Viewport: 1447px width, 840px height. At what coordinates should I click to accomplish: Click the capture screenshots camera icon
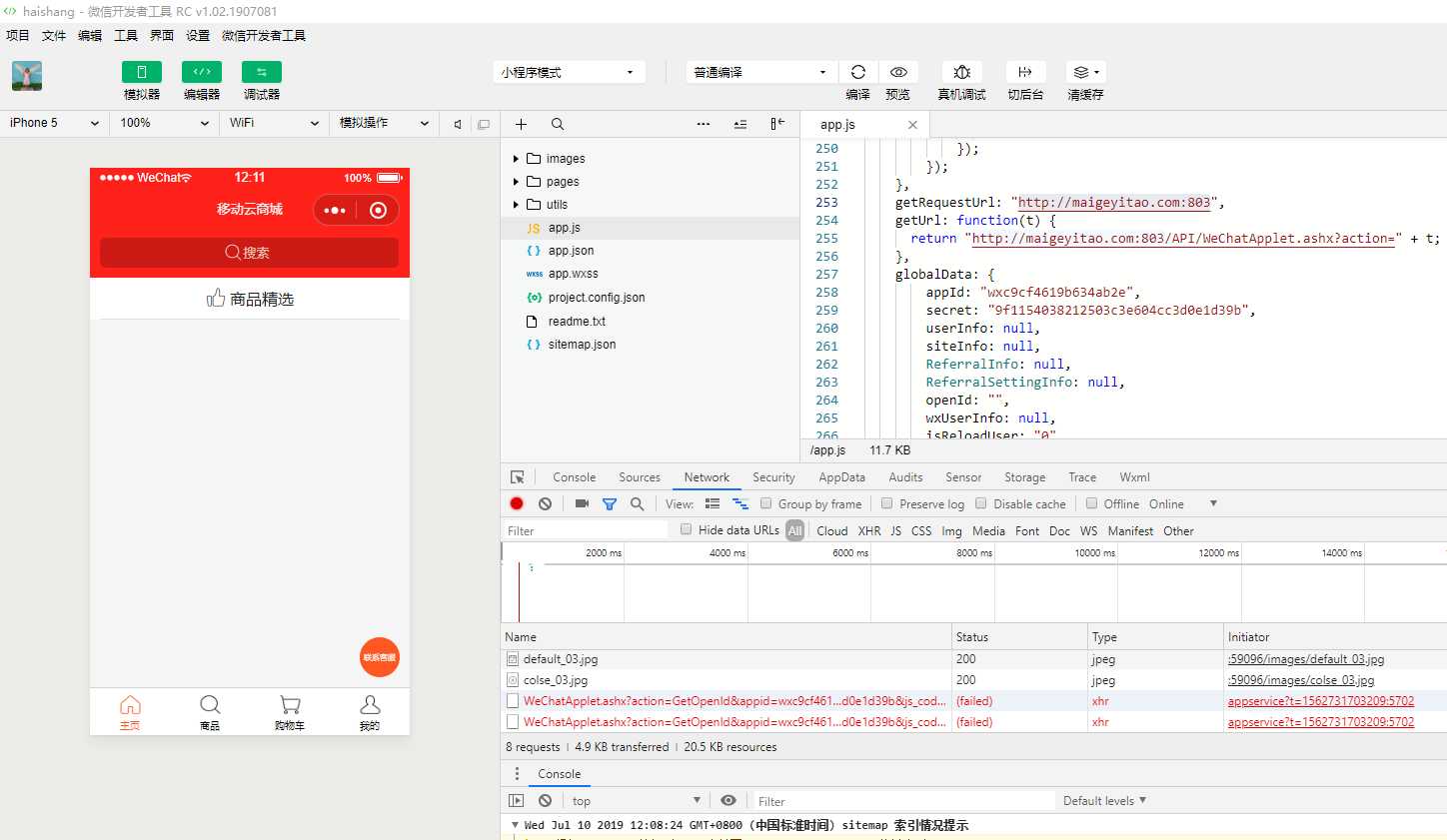(x=582, y=503)
